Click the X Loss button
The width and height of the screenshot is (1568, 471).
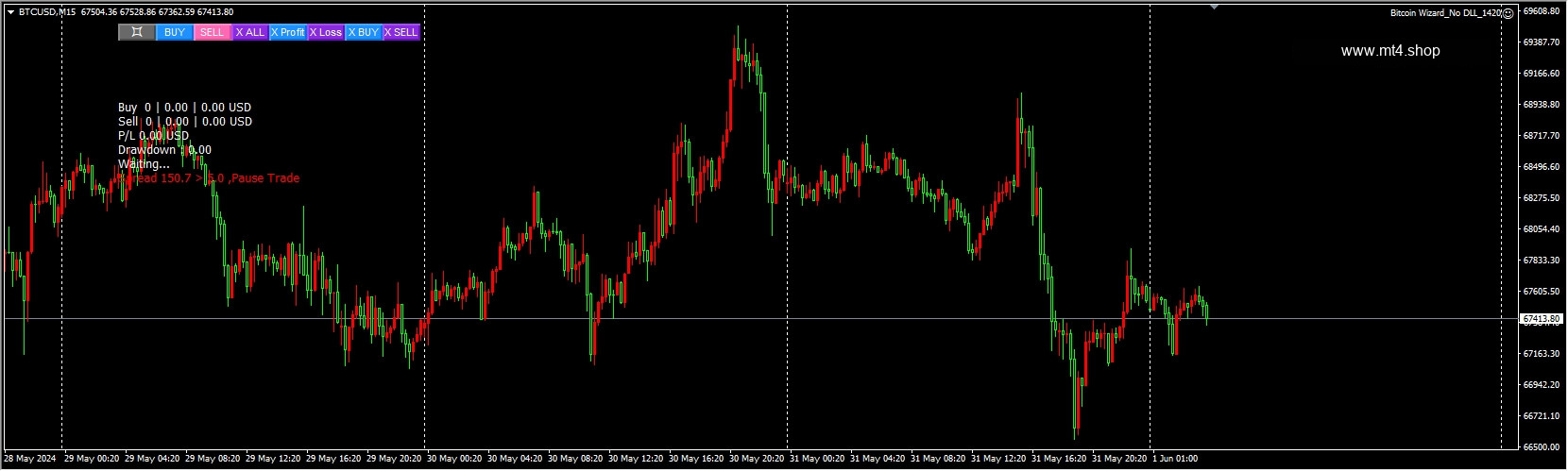coord(326,32)
